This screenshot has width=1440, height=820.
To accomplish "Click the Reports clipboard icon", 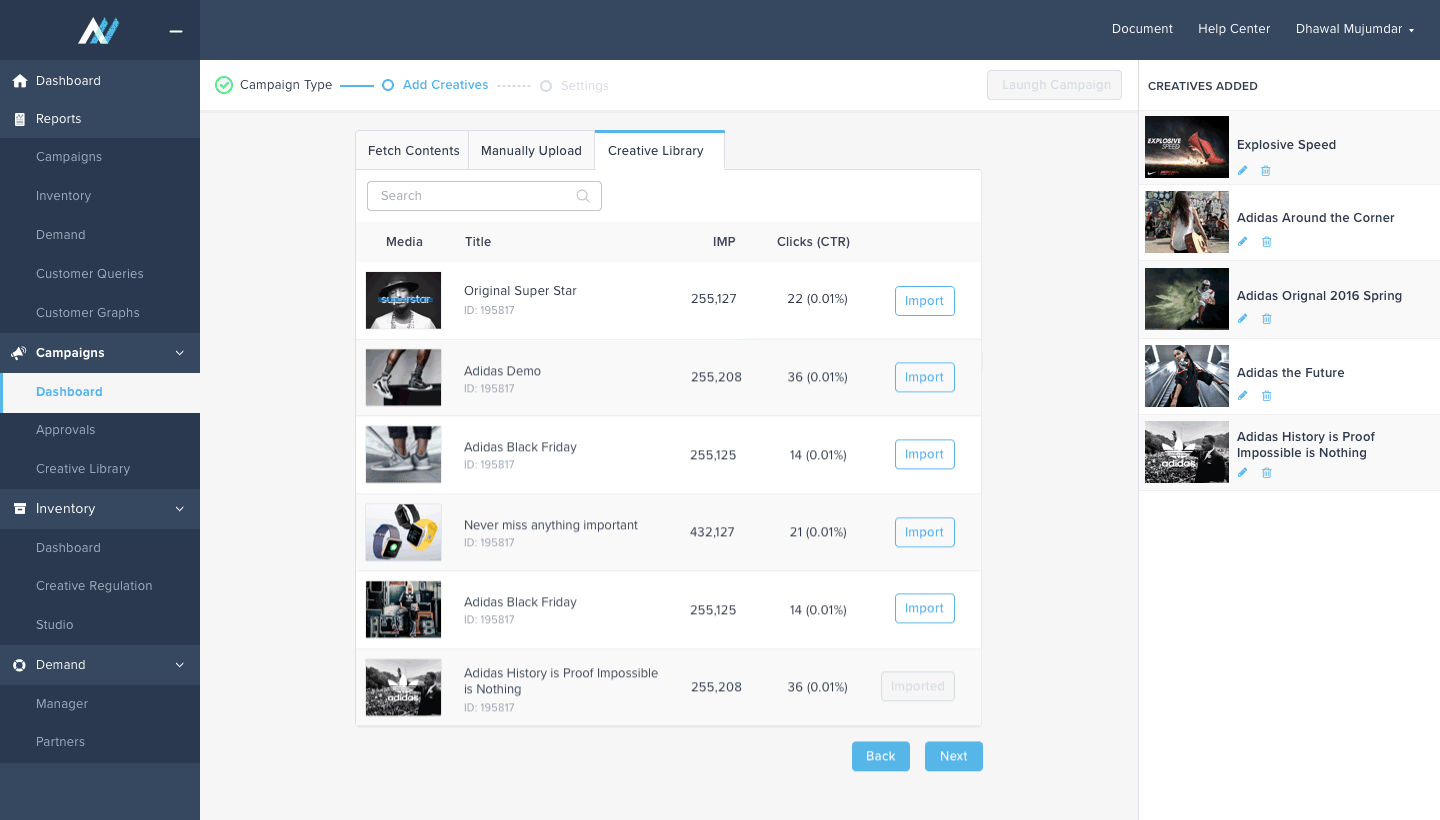I will (19, 119).
